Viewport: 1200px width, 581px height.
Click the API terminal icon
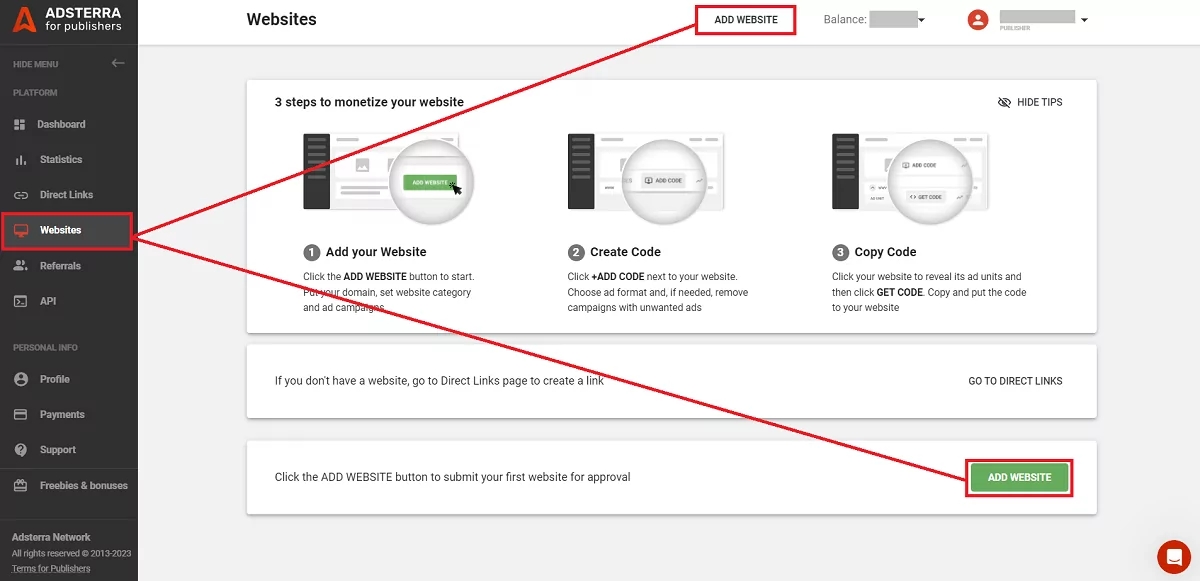coord(20,301)
